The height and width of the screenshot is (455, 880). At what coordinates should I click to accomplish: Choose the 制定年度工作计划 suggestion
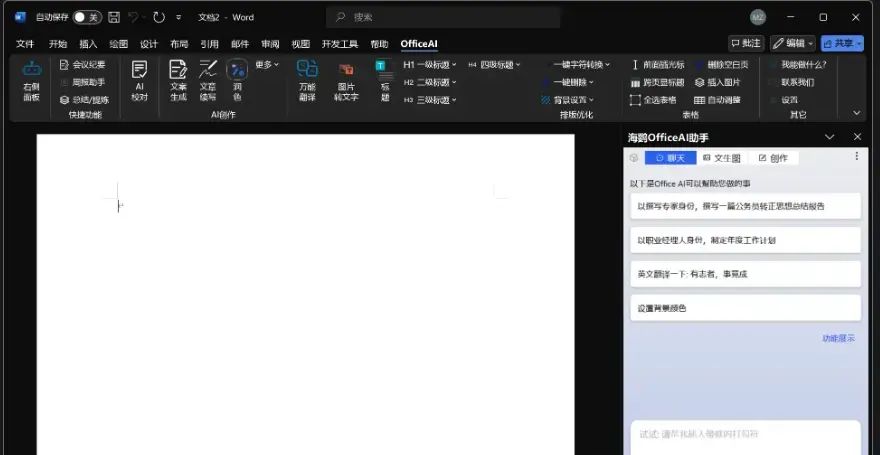click(745, 240)
